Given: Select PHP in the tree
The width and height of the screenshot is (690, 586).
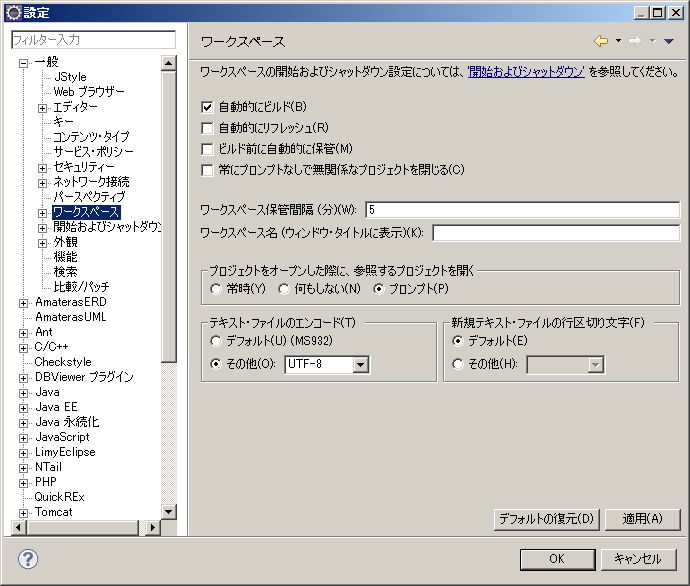Looking at the screenshot, I should 46,482.
